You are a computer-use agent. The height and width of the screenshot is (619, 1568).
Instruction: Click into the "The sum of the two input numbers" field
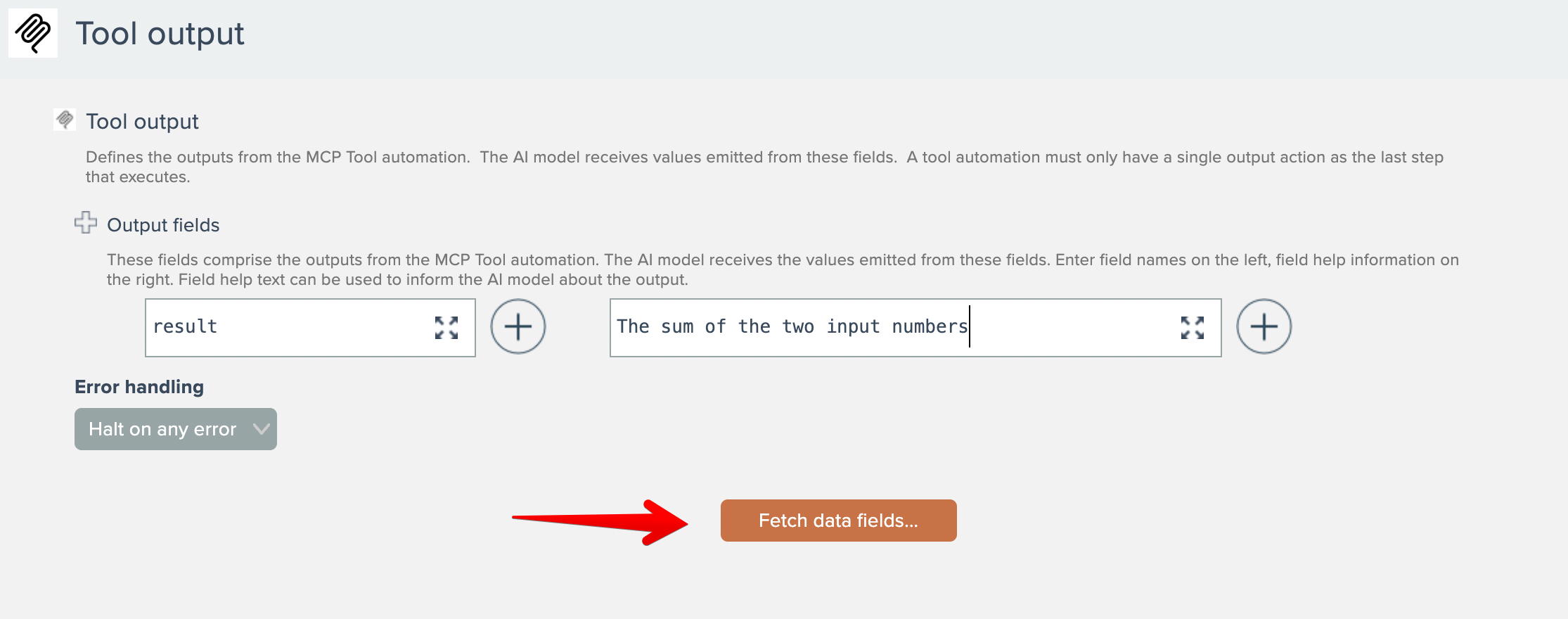pos(886,328)
